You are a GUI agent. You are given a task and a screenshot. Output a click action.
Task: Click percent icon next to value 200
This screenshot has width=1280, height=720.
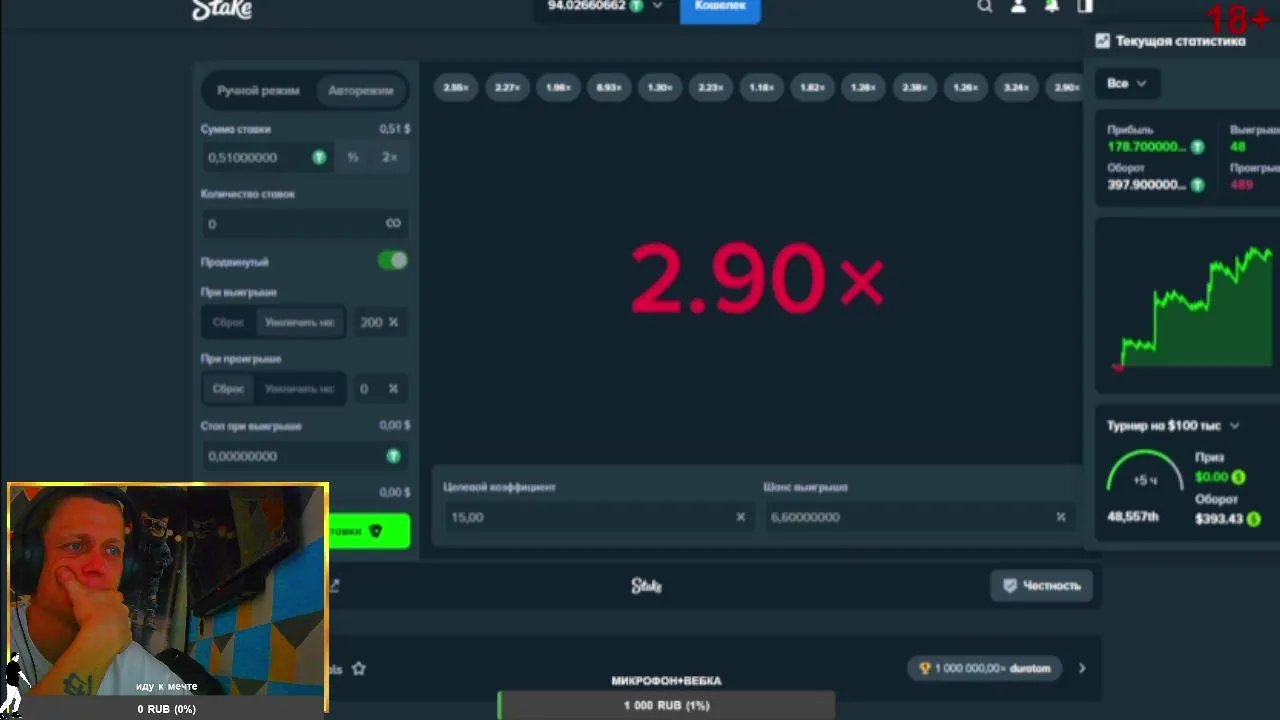coord(393,322)
